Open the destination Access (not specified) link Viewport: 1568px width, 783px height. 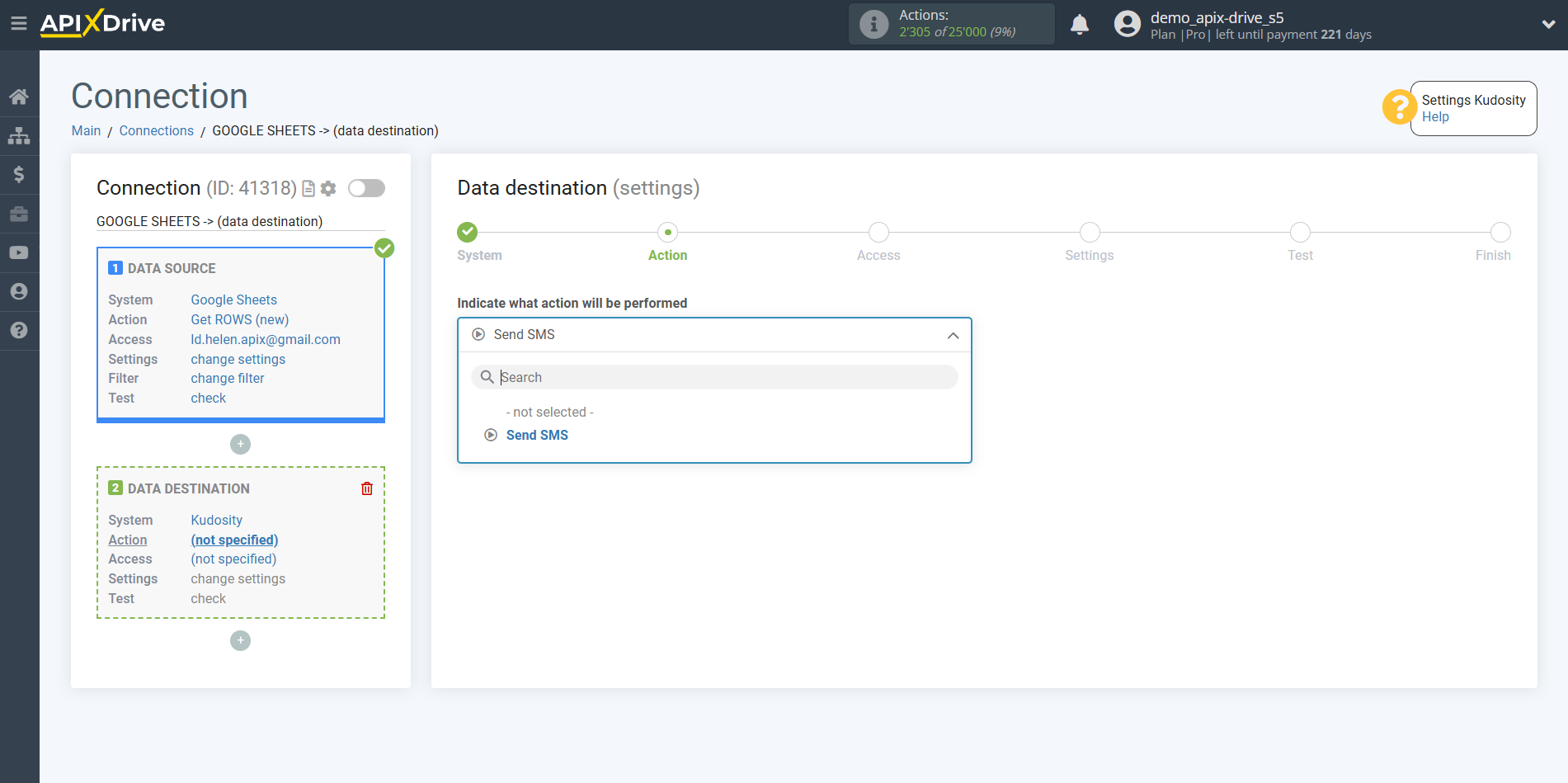[233, 559]
